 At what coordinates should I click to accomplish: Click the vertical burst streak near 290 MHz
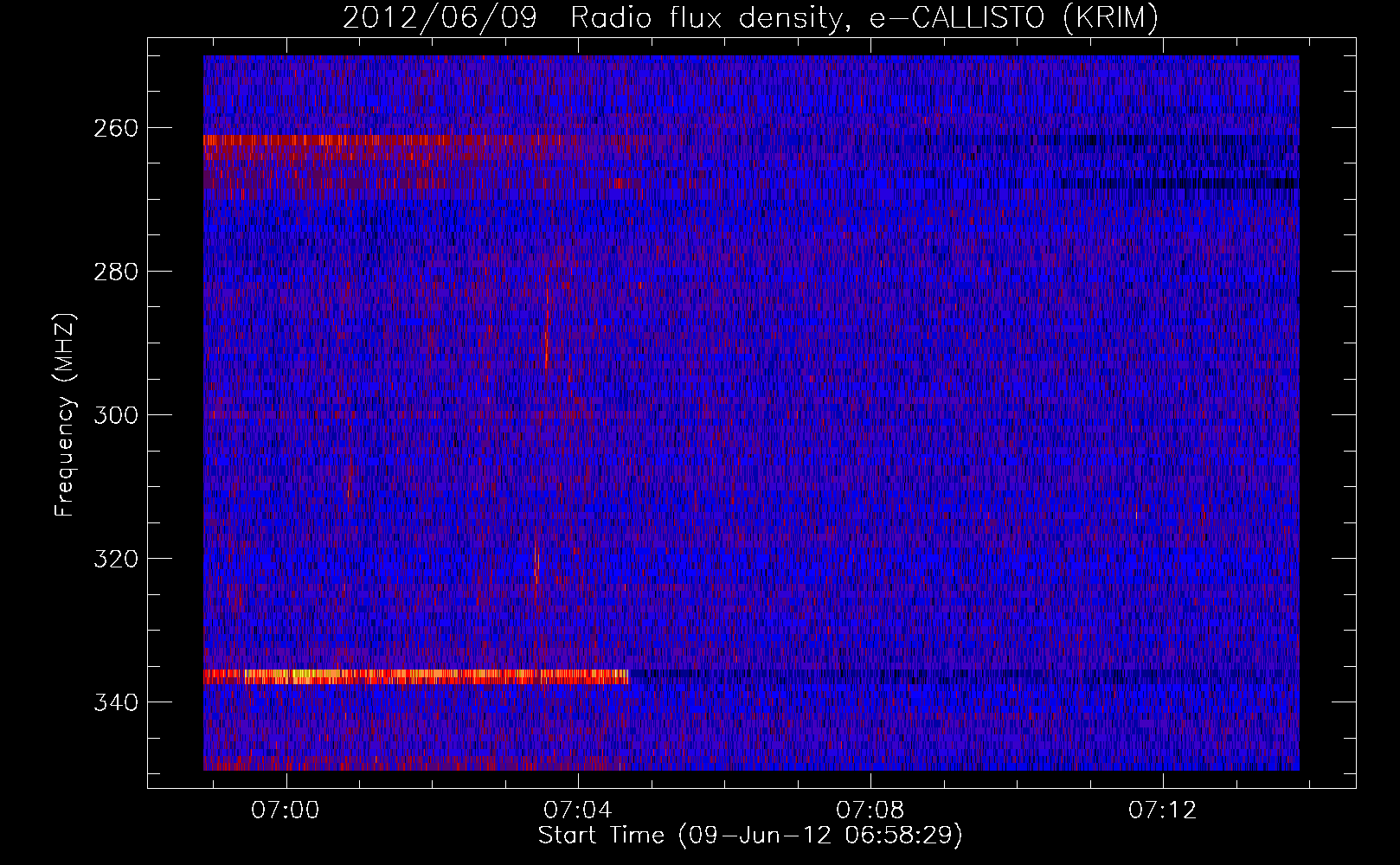tap(547, 329)
